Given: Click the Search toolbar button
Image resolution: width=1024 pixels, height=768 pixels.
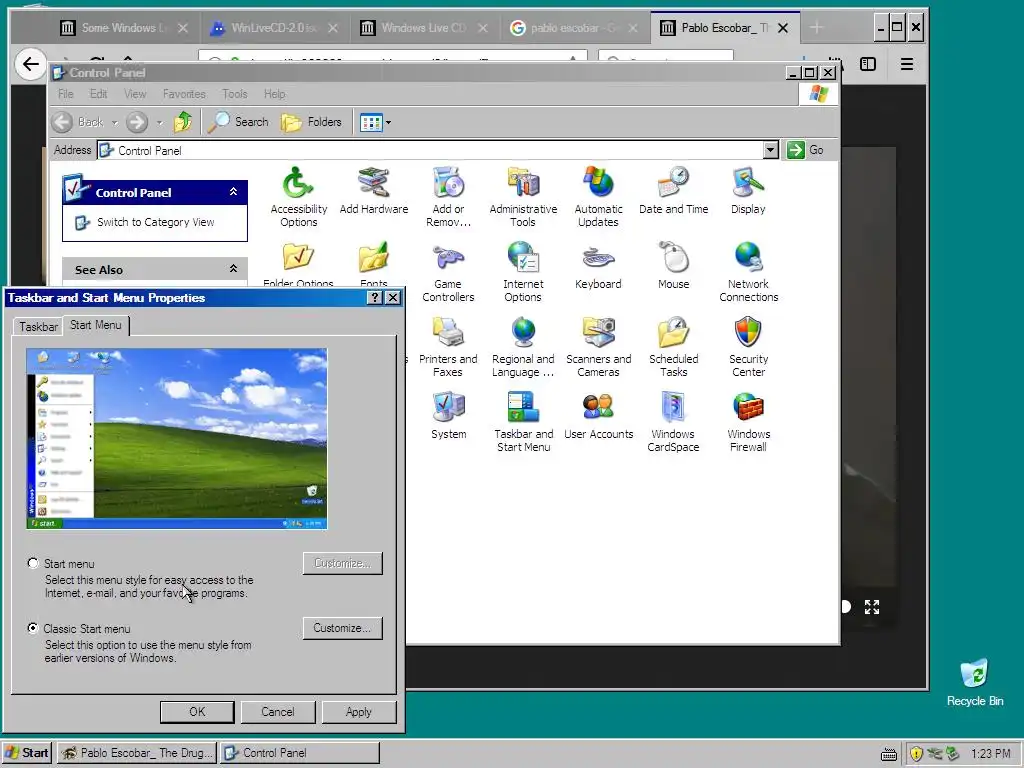Looking at the screenshot, I should click(238, 121).
